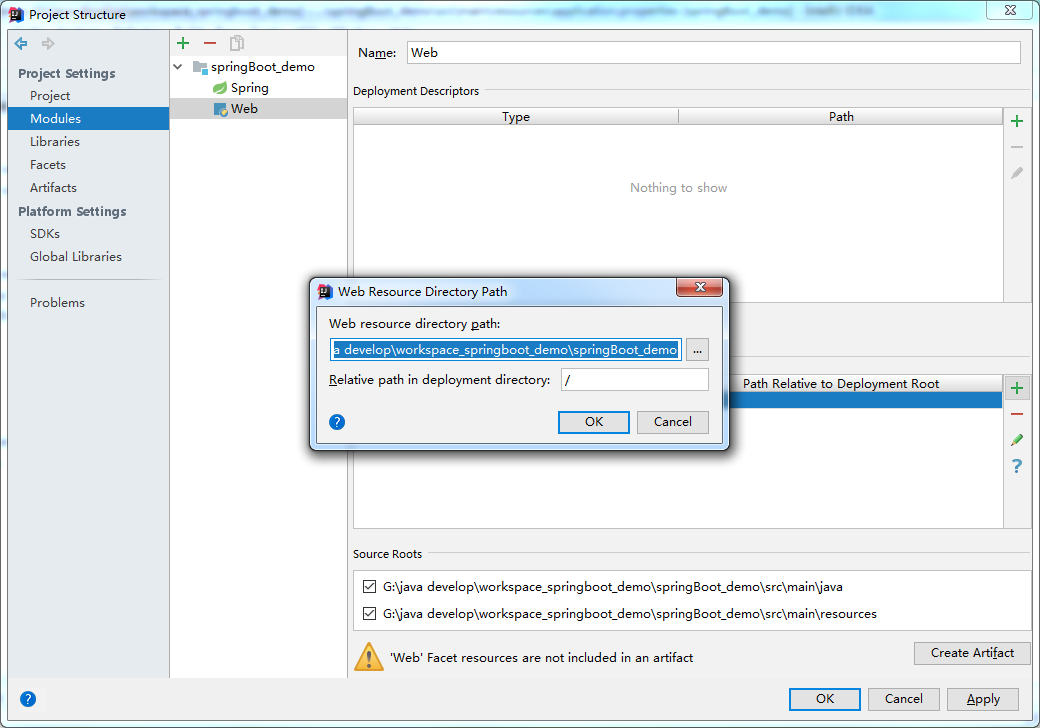The image size is (1040, 728).
Task: Select springBoot_demo module in tree
Action: coord(263,66)
